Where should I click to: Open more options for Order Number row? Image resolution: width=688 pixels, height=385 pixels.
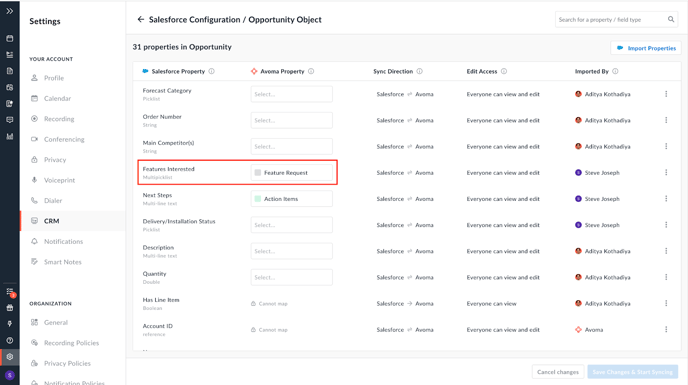666,120
